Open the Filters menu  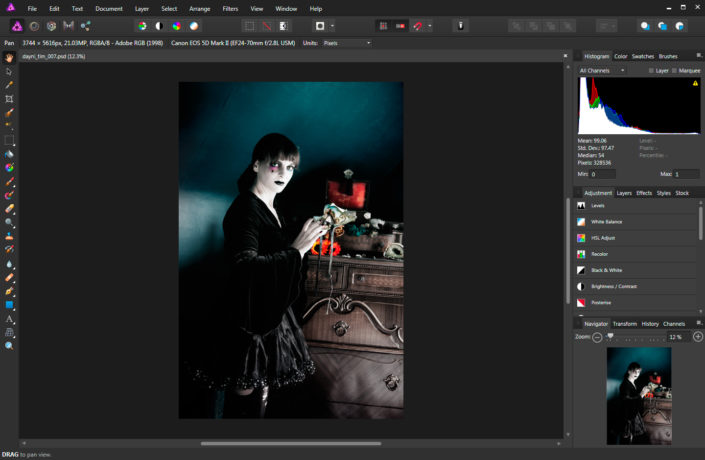(230, 9)
